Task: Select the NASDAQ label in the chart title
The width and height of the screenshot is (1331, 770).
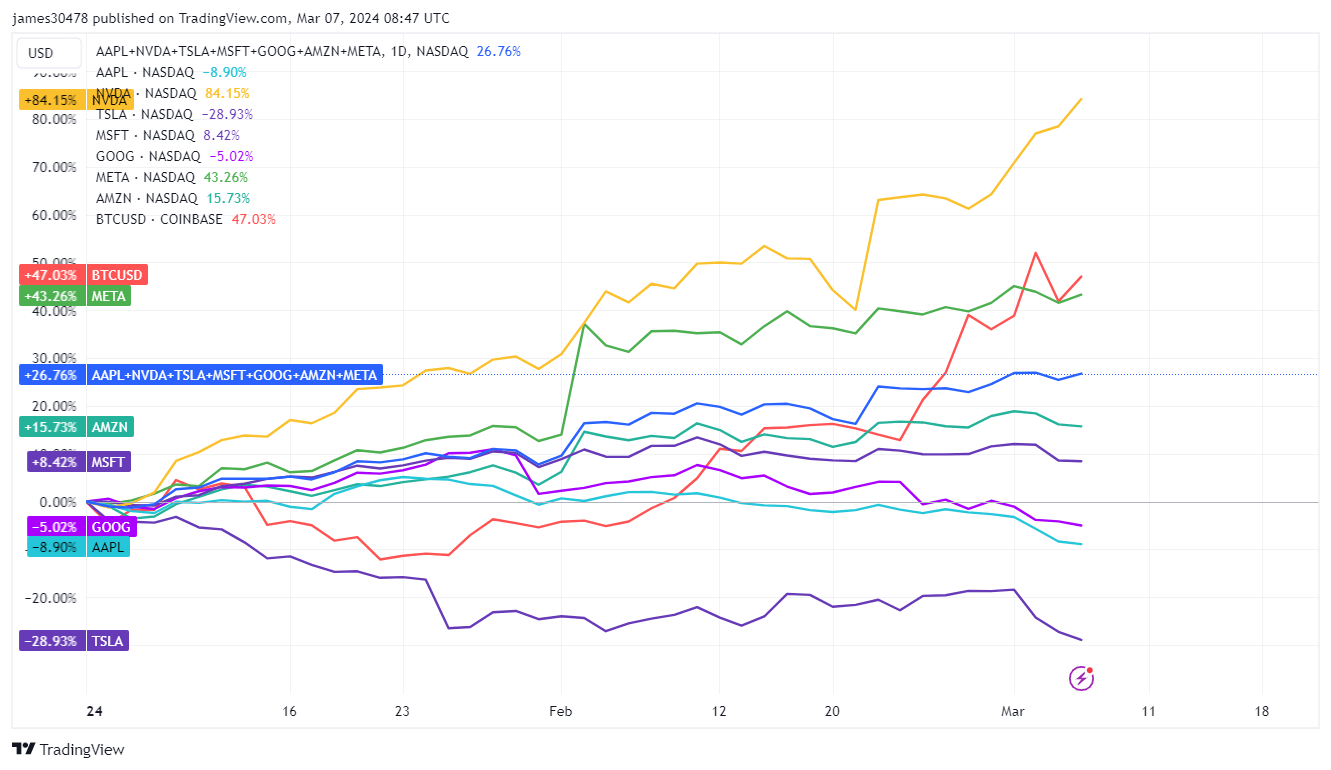Action: (x=441, y=49)
